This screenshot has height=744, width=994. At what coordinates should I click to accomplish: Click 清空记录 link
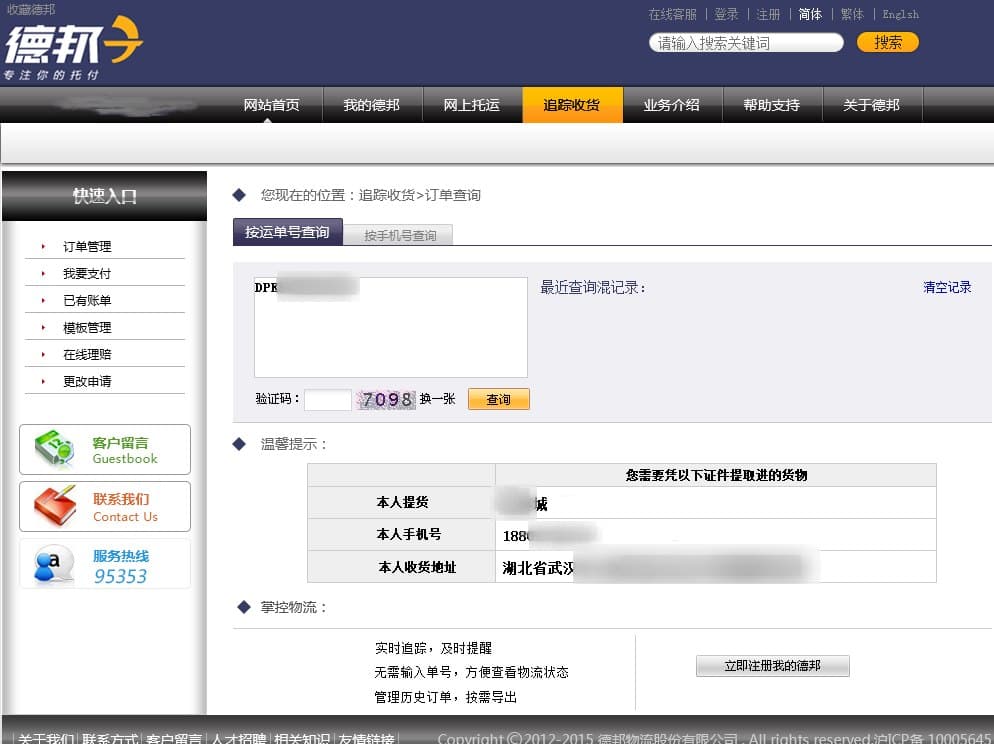(x=946, y=287)
